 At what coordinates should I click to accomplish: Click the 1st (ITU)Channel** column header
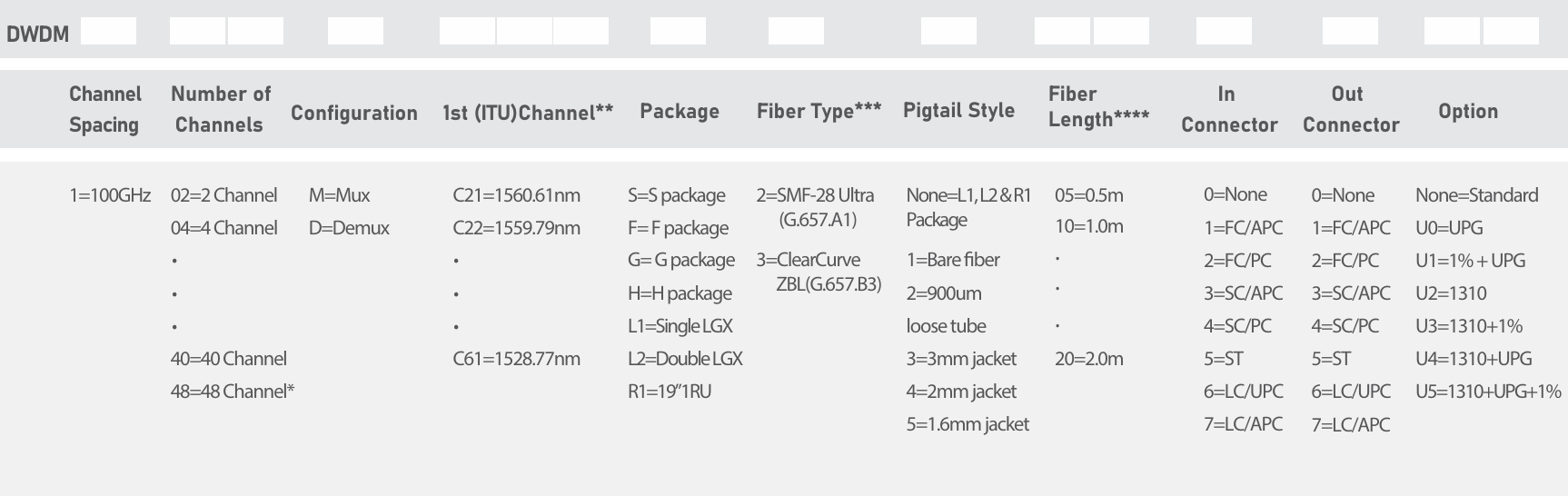(x=528, y=113)
